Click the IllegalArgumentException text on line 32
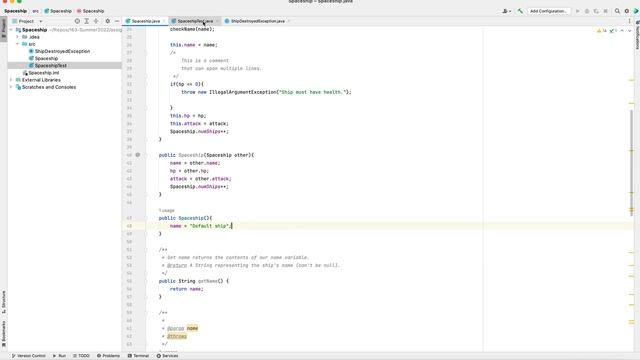This screenshot has width=640, height=360. 243,92
